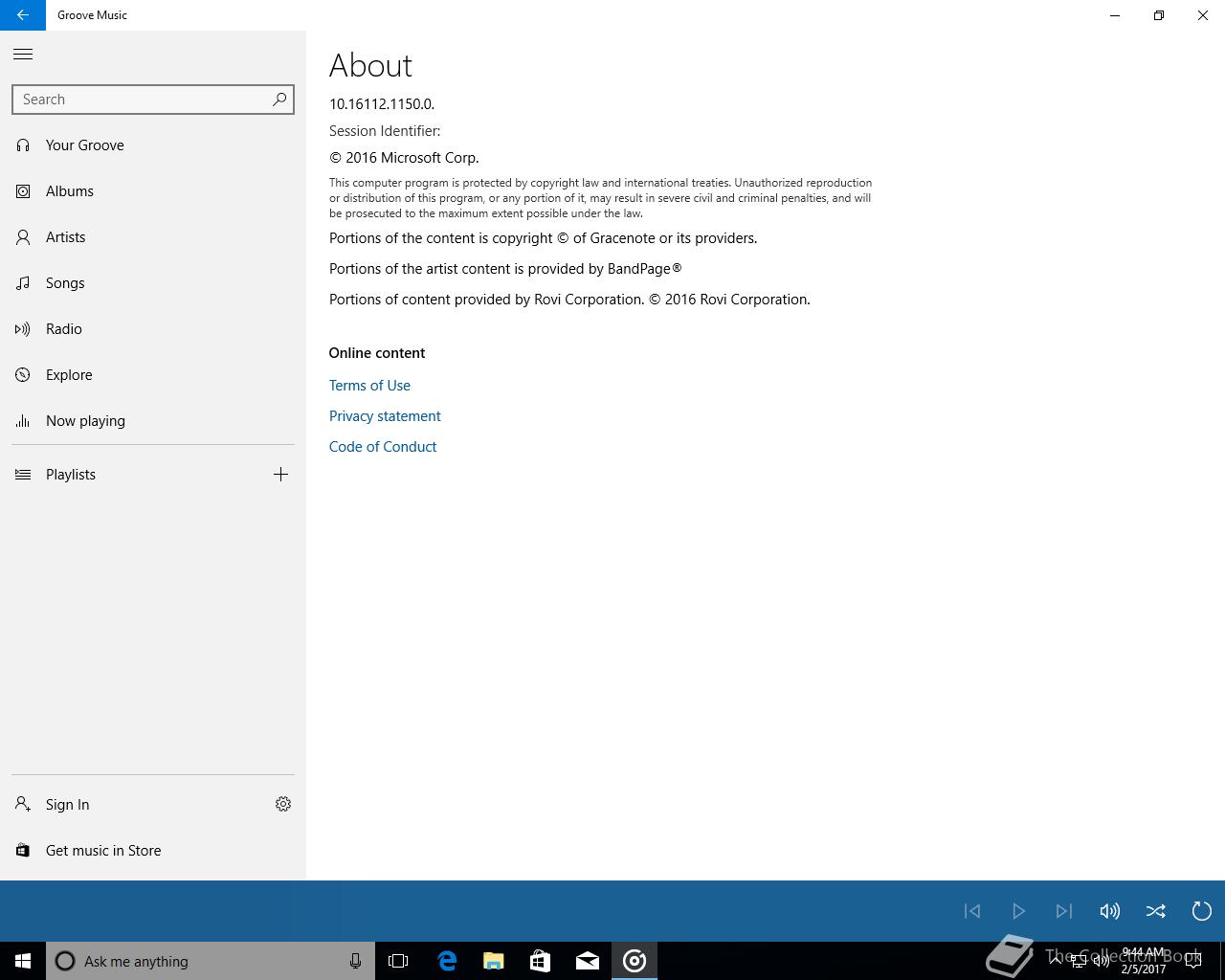Click the back arrow in title bar
The width and height of the screenshot is (1225, 980).
click(x=23, y=15)
